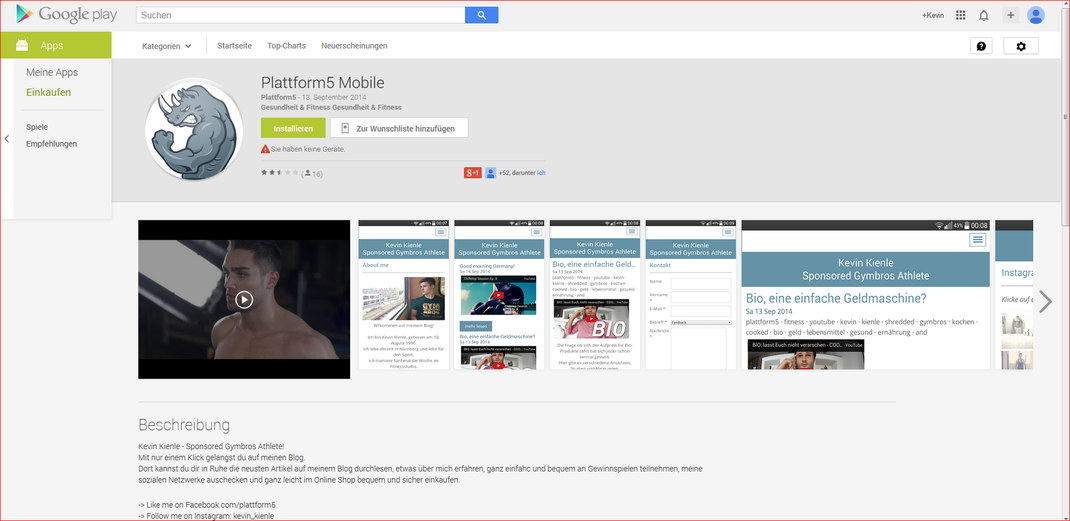
Task: Open Empfehlungen in the sidebar
Action: [51, 144]
